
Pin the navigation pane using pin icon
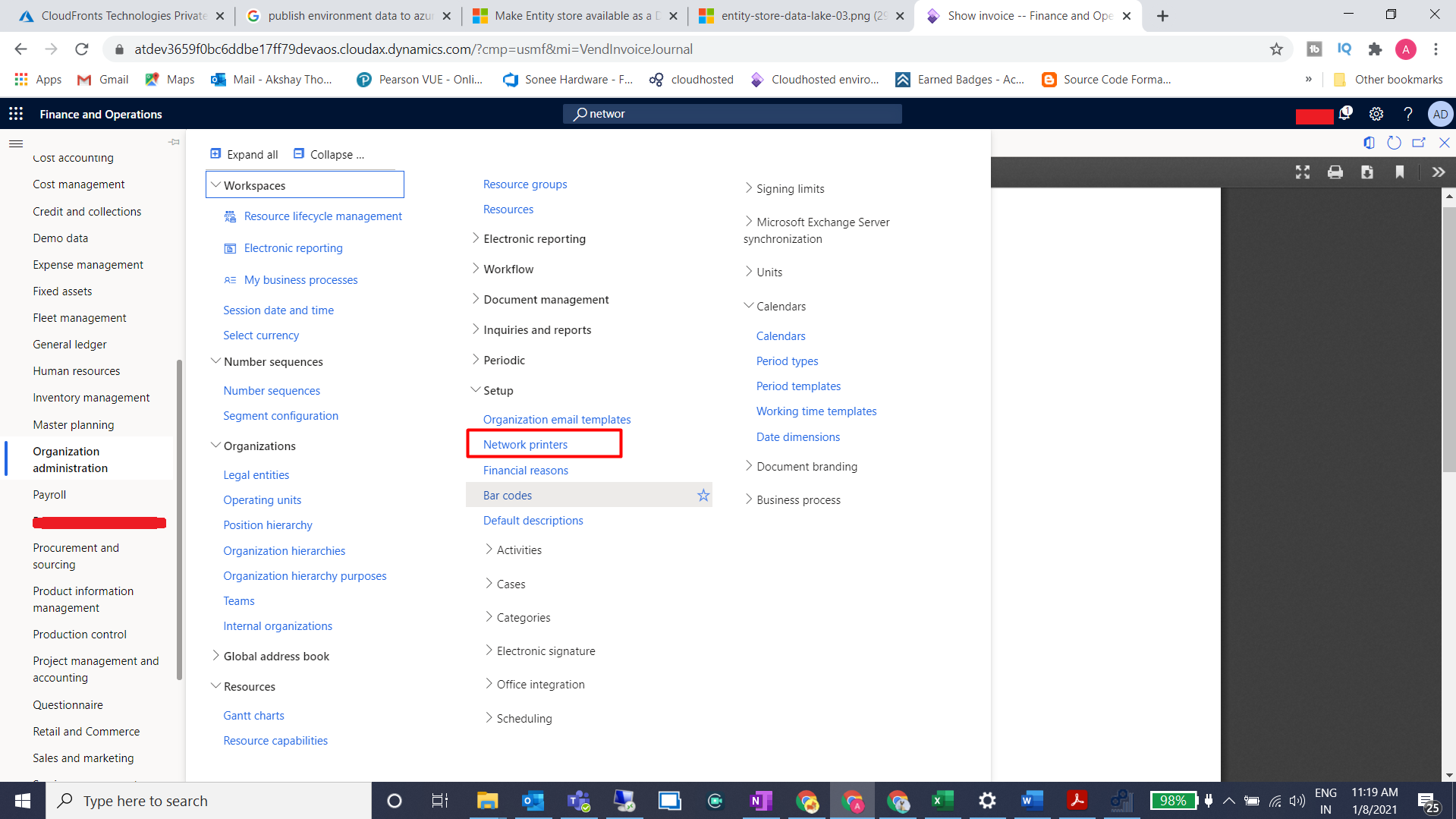[x=174, y=142]
